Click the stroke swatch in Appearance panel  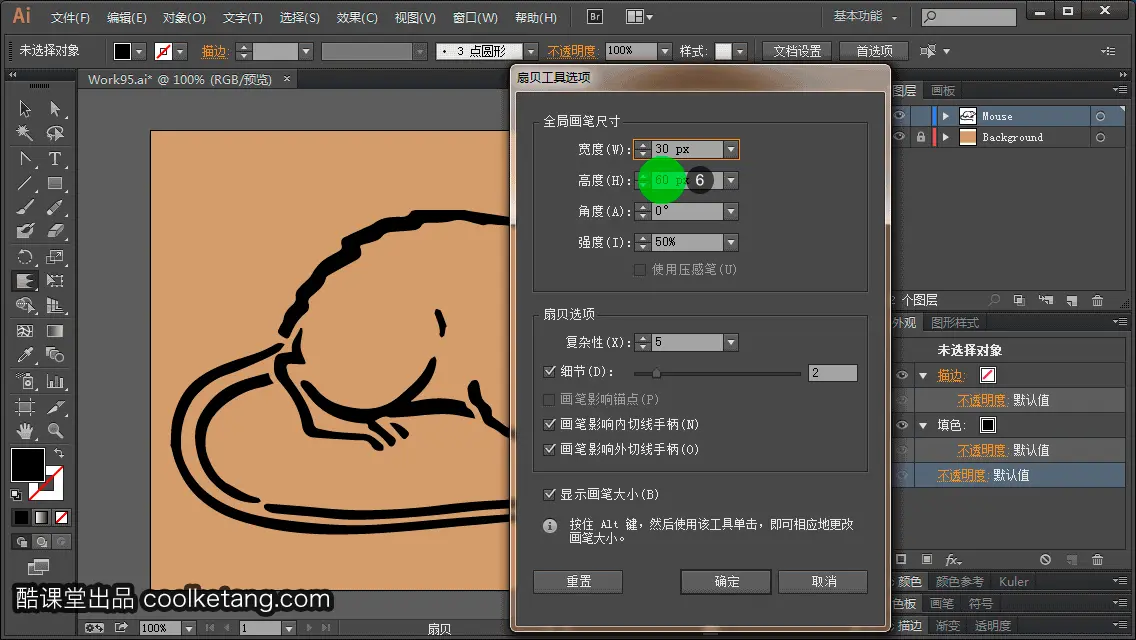pyautogui.click(x=987, y=375)
